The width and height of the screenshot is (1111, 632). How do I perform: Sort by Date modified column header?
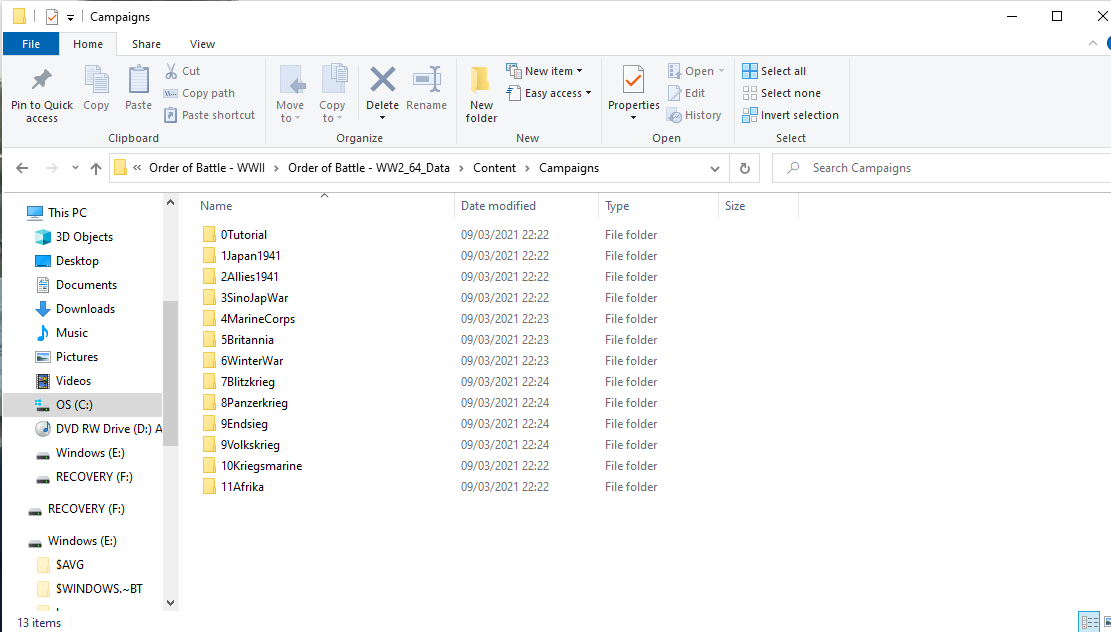pyautogui.click(x=498, y=205)
